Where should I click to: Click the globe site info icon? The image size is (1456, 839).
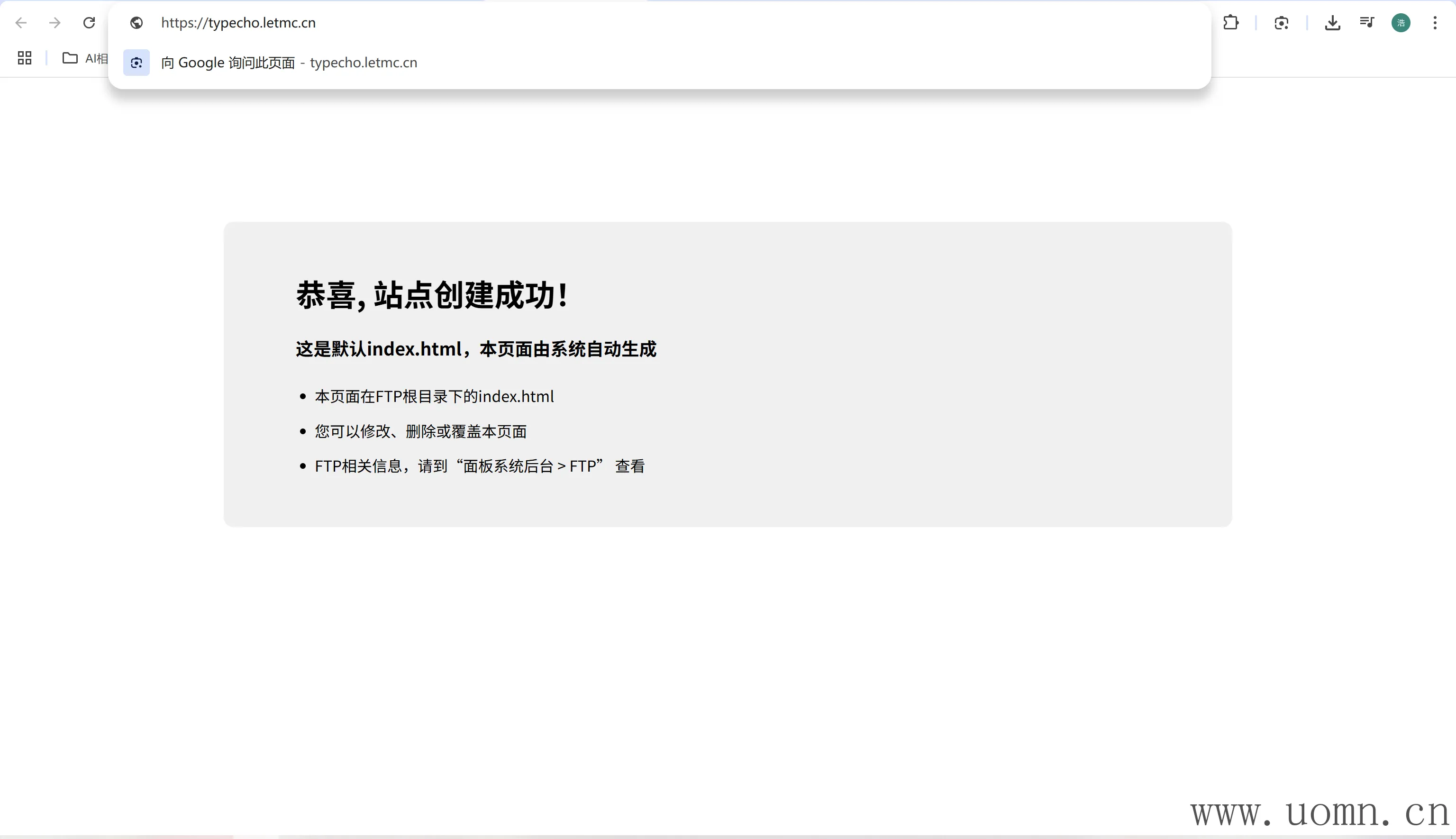(x=136, y=23)
